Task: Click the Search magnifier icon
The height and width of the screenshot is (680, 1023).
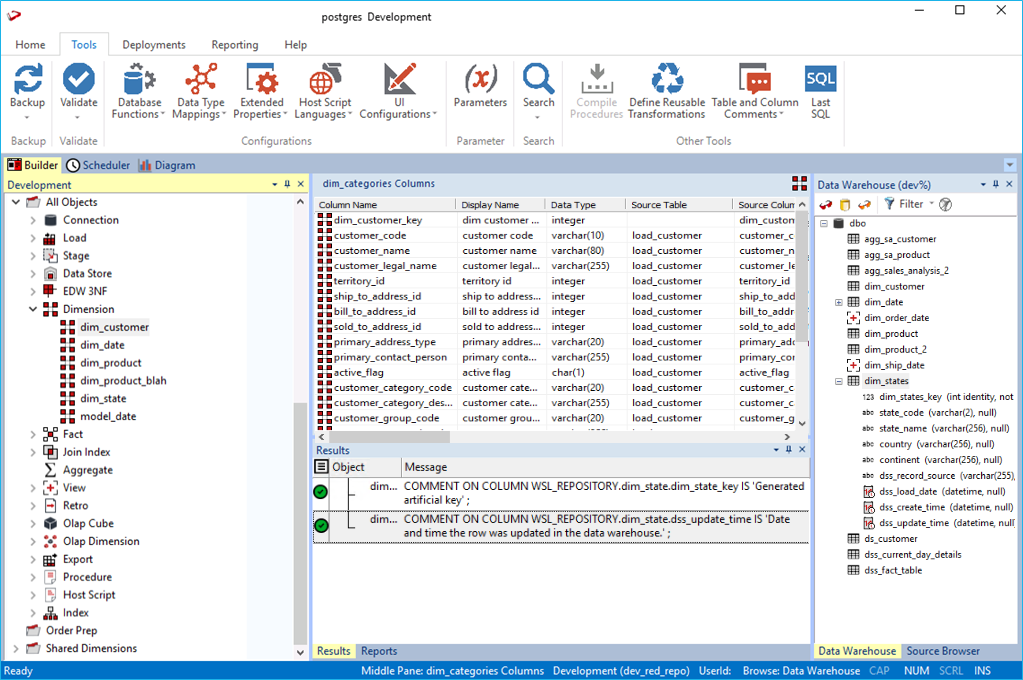Action: (538, 80)
